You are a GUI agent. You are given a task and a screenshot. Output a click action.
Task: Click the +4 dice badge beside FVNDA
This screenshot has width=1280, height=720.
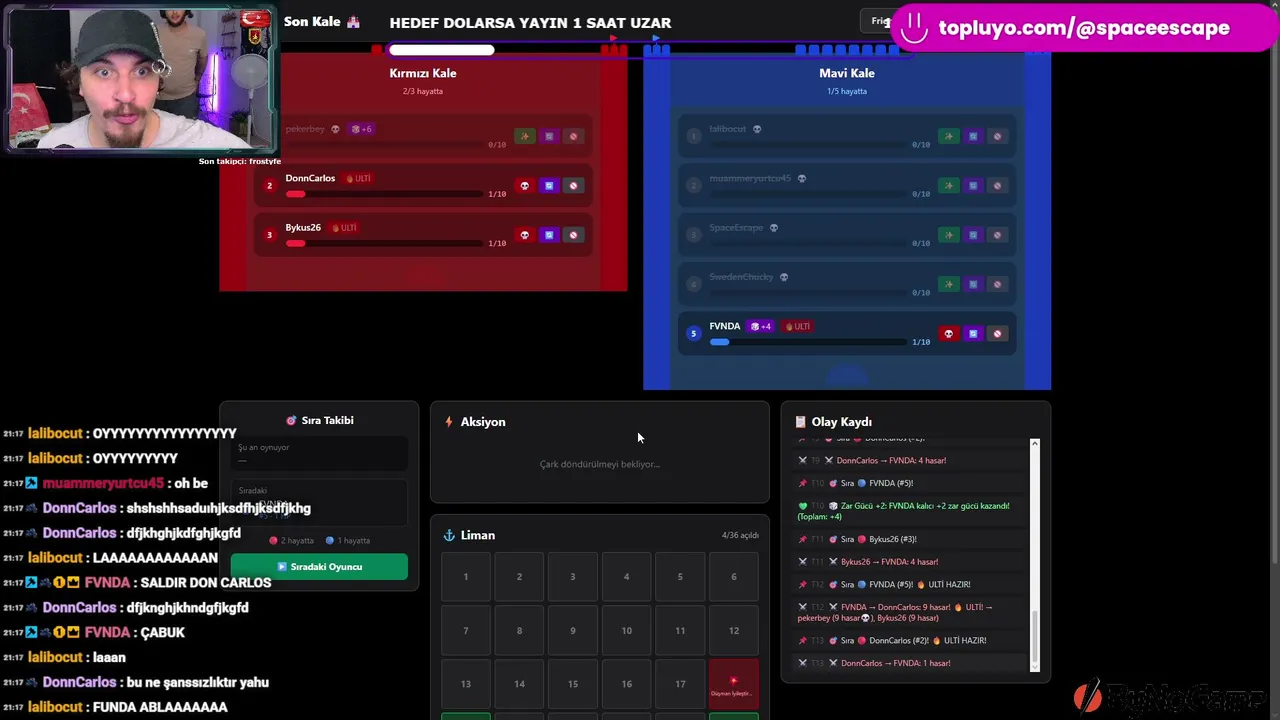click(761, 326)
